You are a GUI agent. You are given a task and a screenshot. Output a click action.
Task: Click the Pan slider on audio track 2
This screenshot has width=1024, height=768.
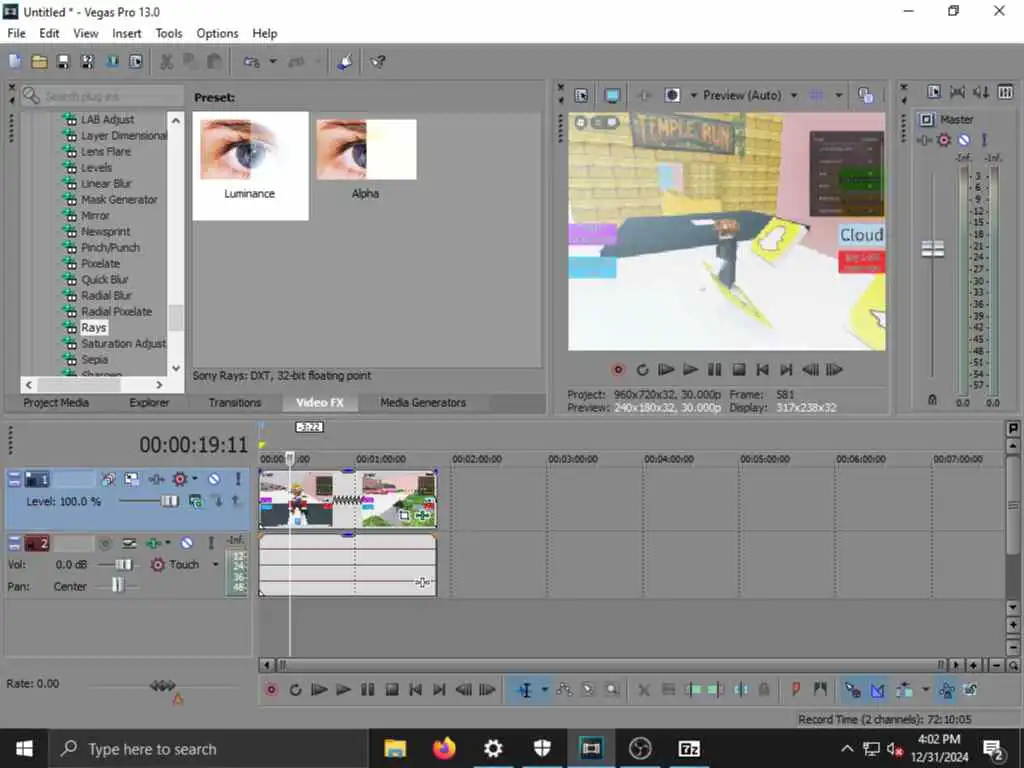tap(116, 585)
